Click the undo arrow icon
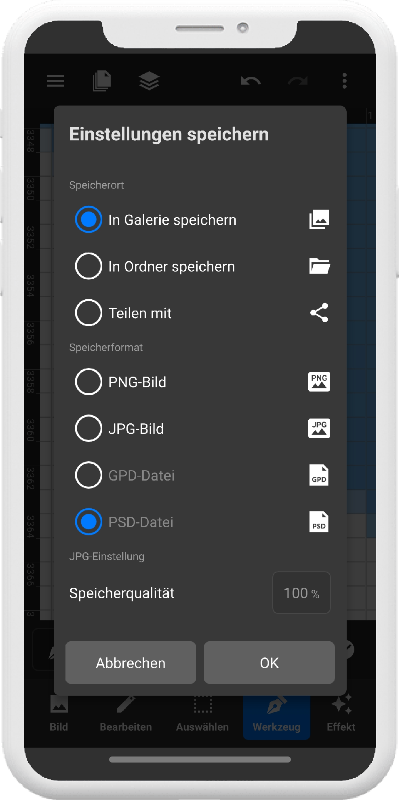This screenshot has width=400, height=800. [251, 81]
